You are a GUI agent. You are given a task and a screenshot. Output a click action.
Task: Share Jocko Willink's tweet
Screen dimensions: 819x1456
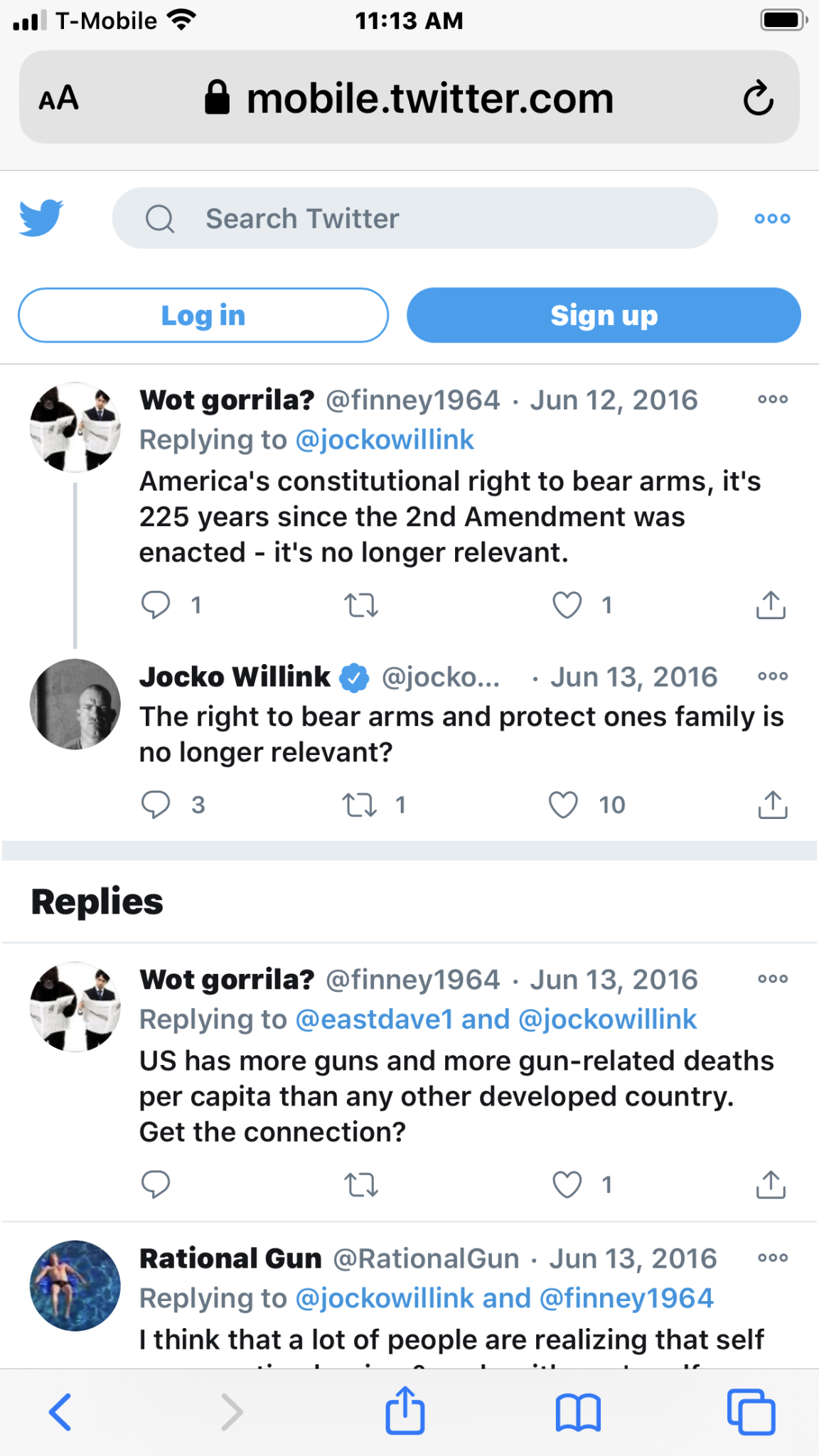click(772, 805)
